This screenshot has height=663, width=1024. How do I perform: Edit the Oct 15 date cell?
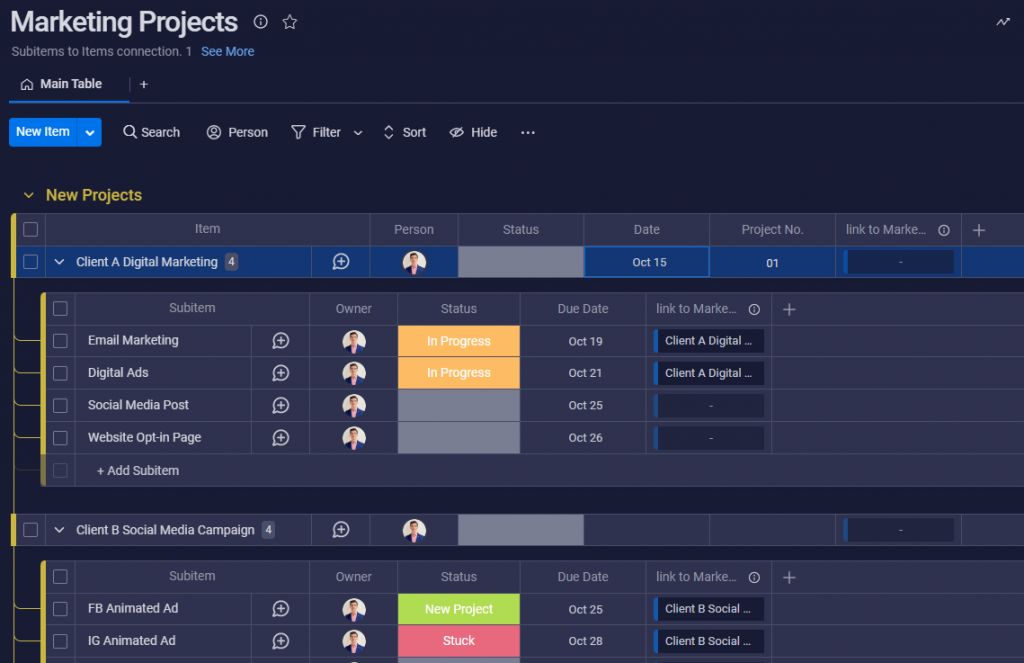point(647,262)
